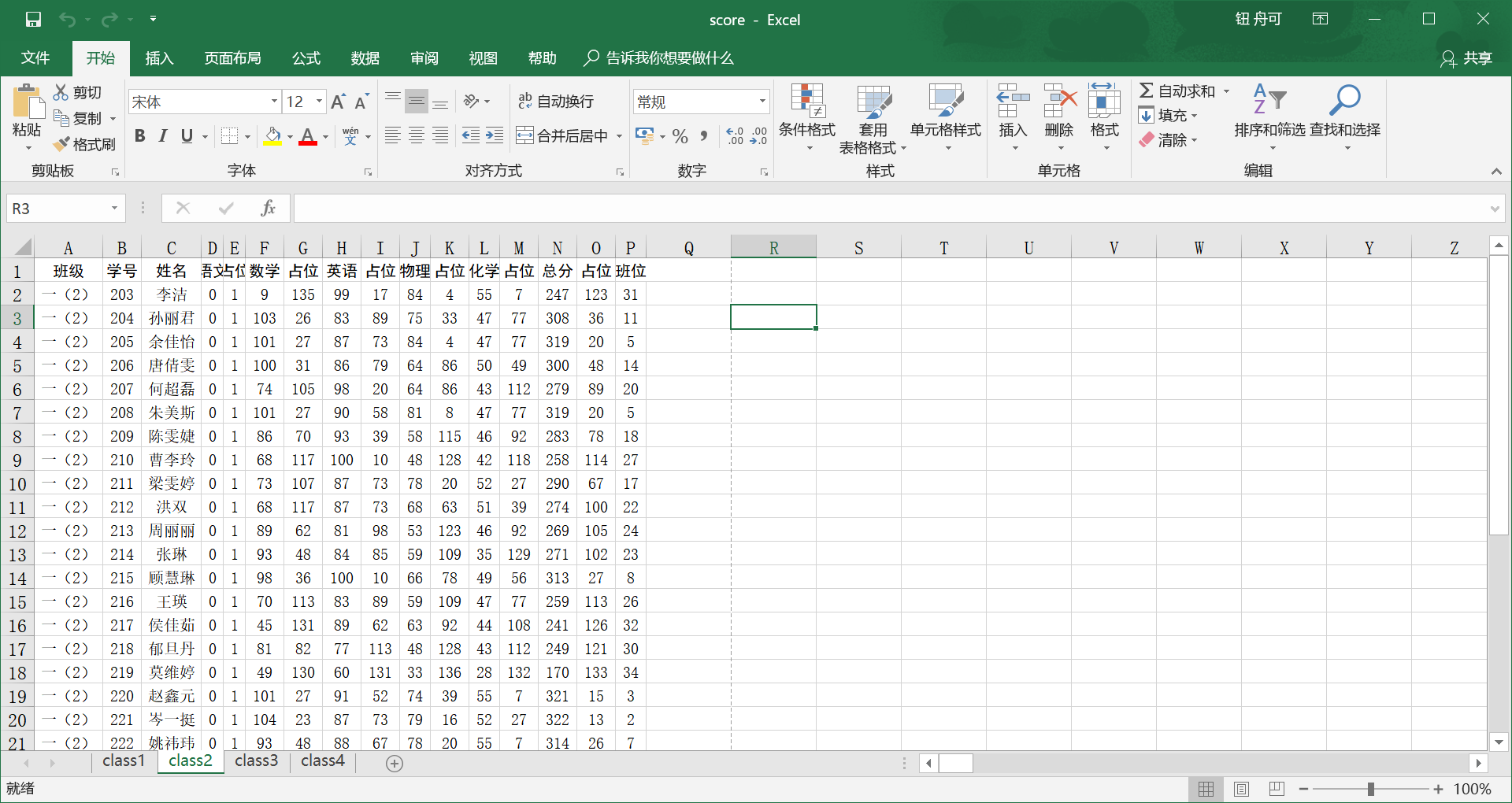Image resolution: width=1512 pixels, height=803 pixels.
Task: Apply fill color with paint bucket icon
Action: click(272, 136)
